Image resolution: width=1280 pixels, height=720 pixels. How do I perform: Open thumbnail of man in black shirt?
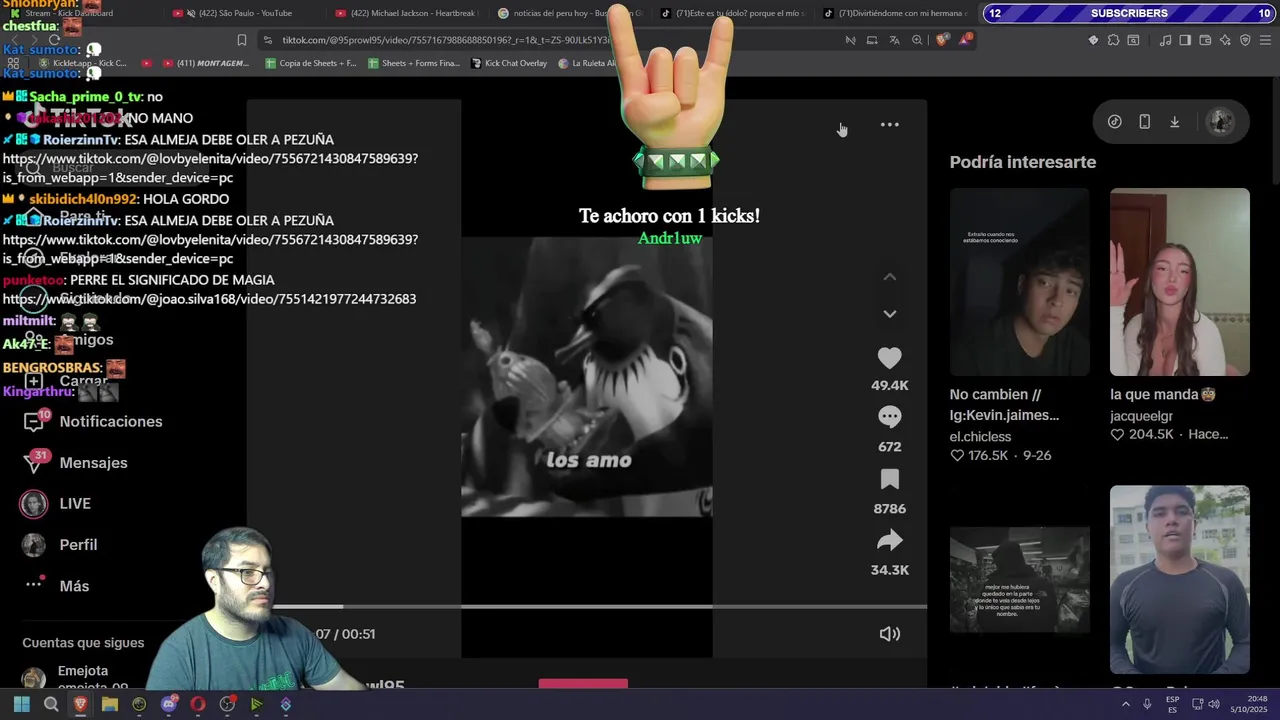(x=1179, y=579)
